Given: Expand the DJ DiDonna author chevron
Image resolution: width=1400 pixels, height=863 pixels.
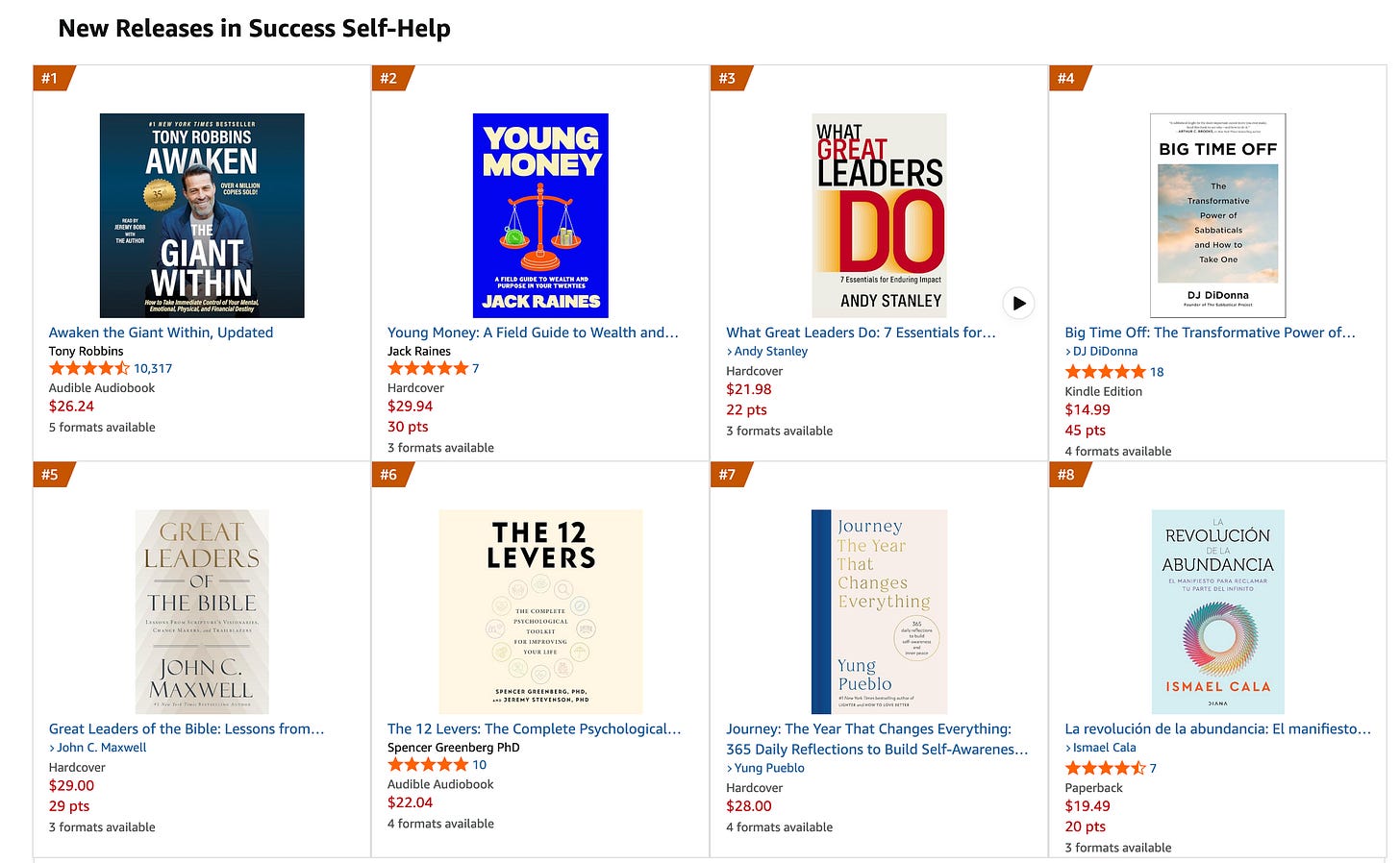Looking at the screenshot, I should [x=1068, y=352].
